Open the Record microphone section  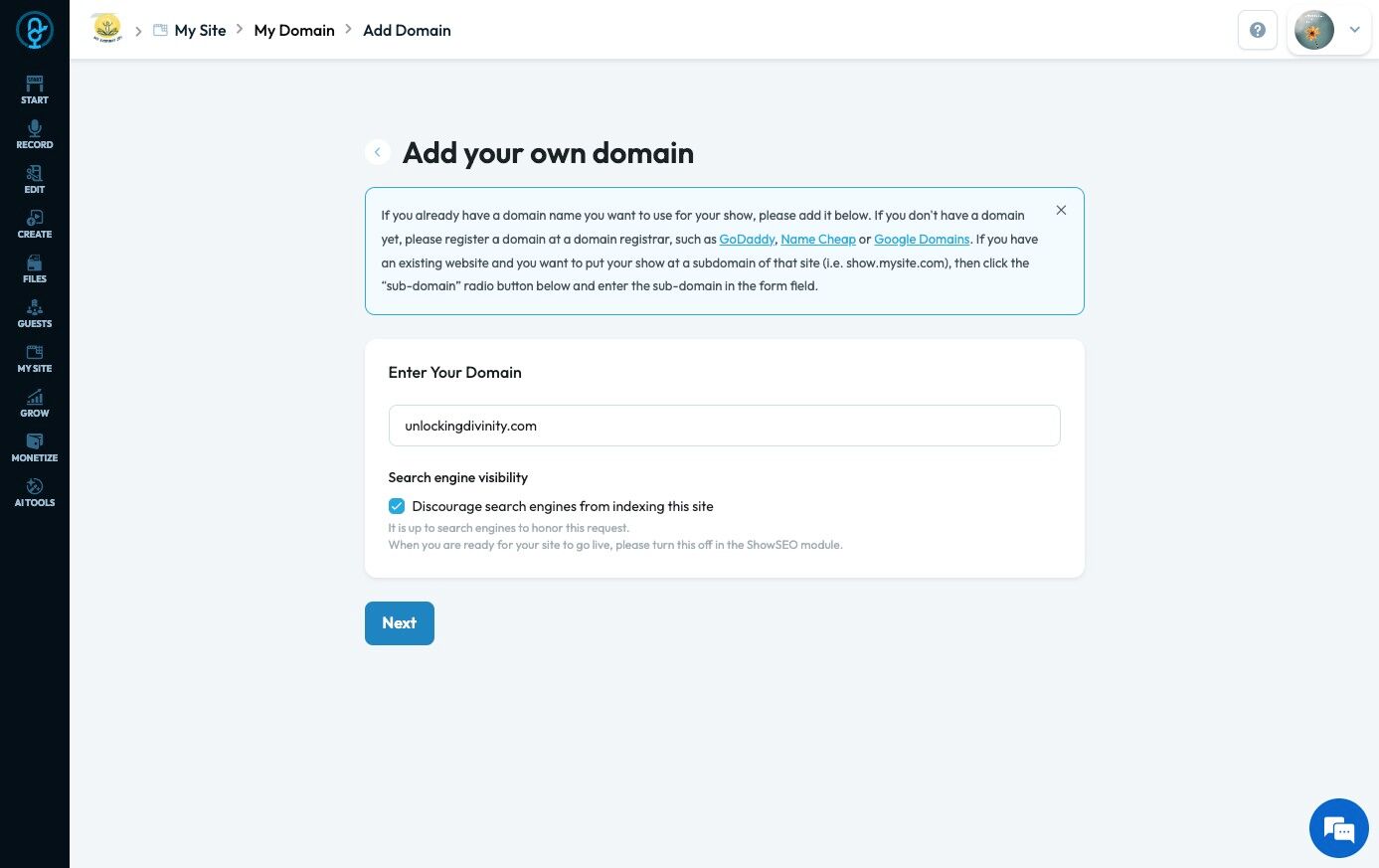35,134
